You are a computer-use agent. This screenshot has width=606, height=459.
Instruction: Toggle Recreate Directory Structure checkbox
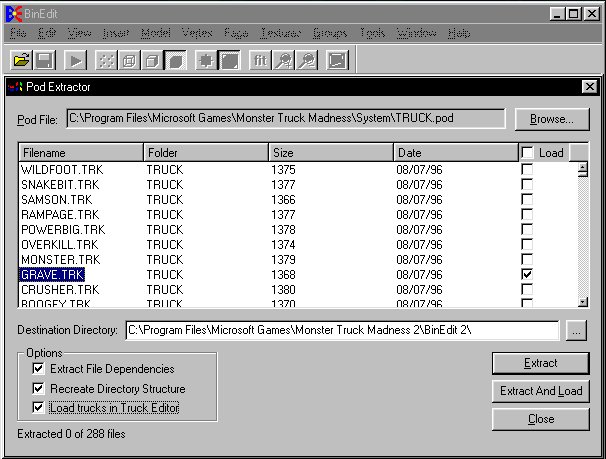39,389
